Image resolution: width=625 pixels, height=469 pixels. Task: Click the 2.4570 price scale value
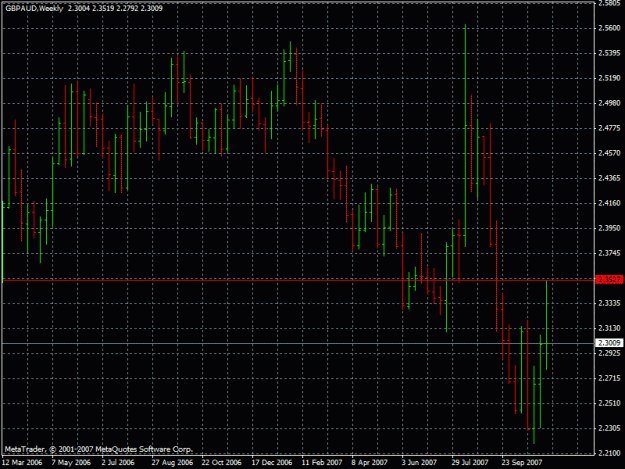click(609, 153)
